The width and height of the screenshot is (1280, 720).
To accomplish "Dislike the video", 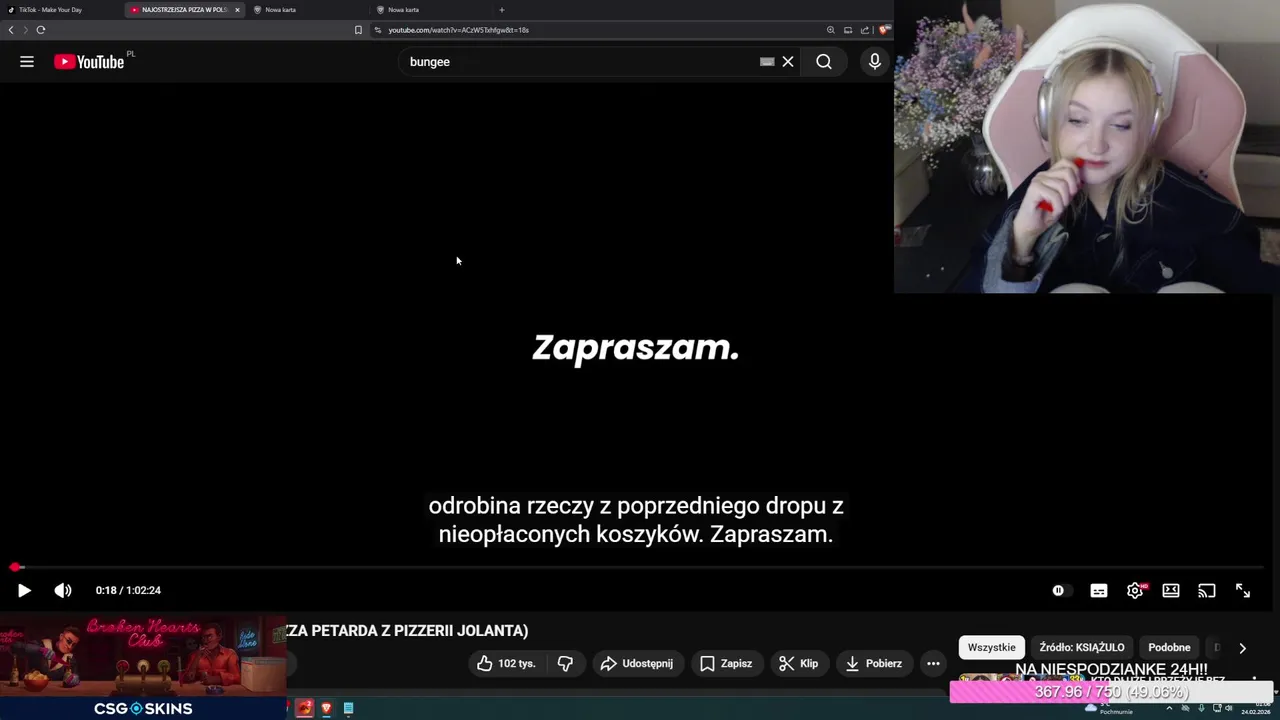I will tap(565, 663).
